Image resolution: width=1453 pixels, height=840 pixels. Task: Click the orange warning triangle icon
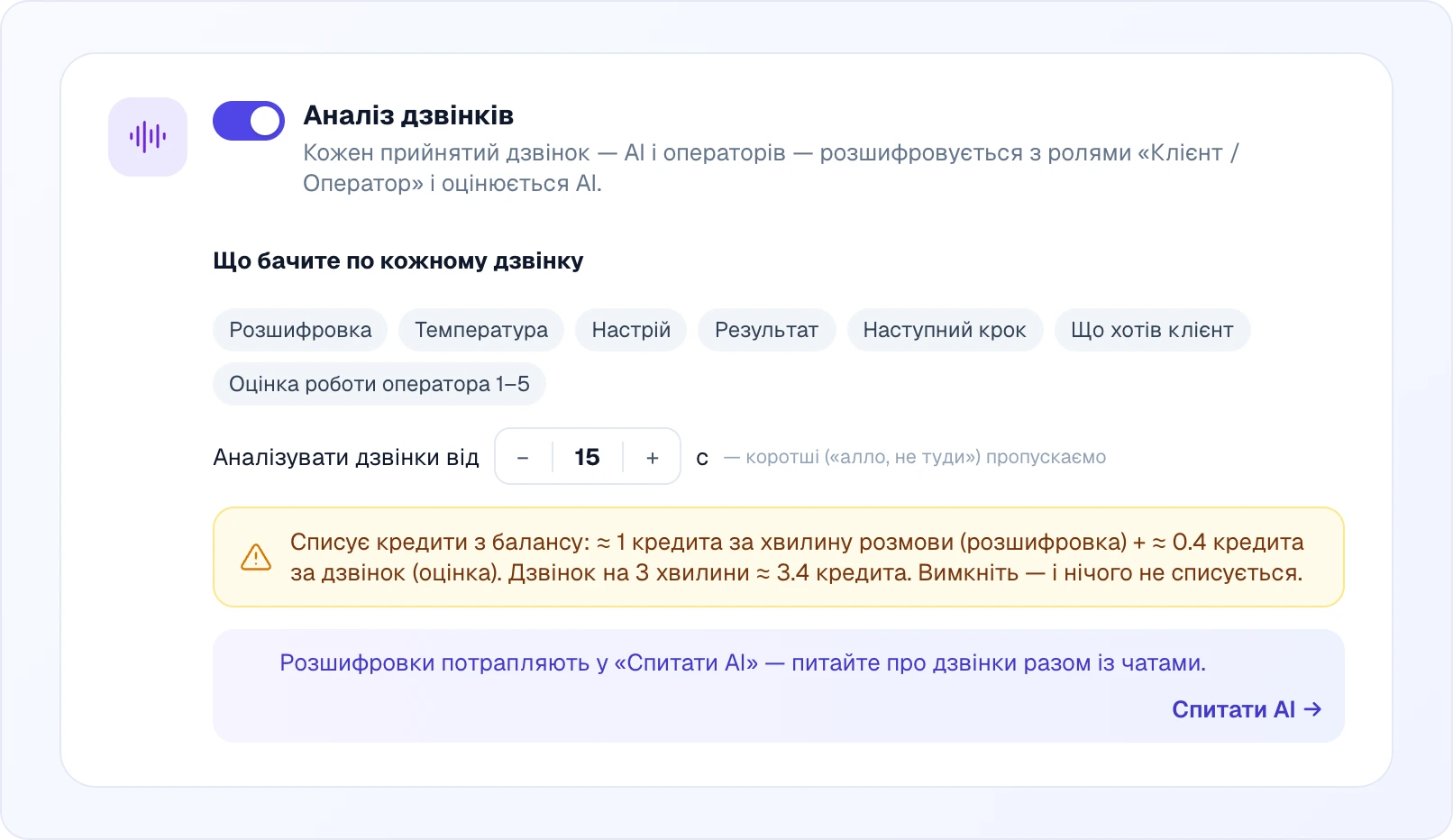(x=256, y=557)
